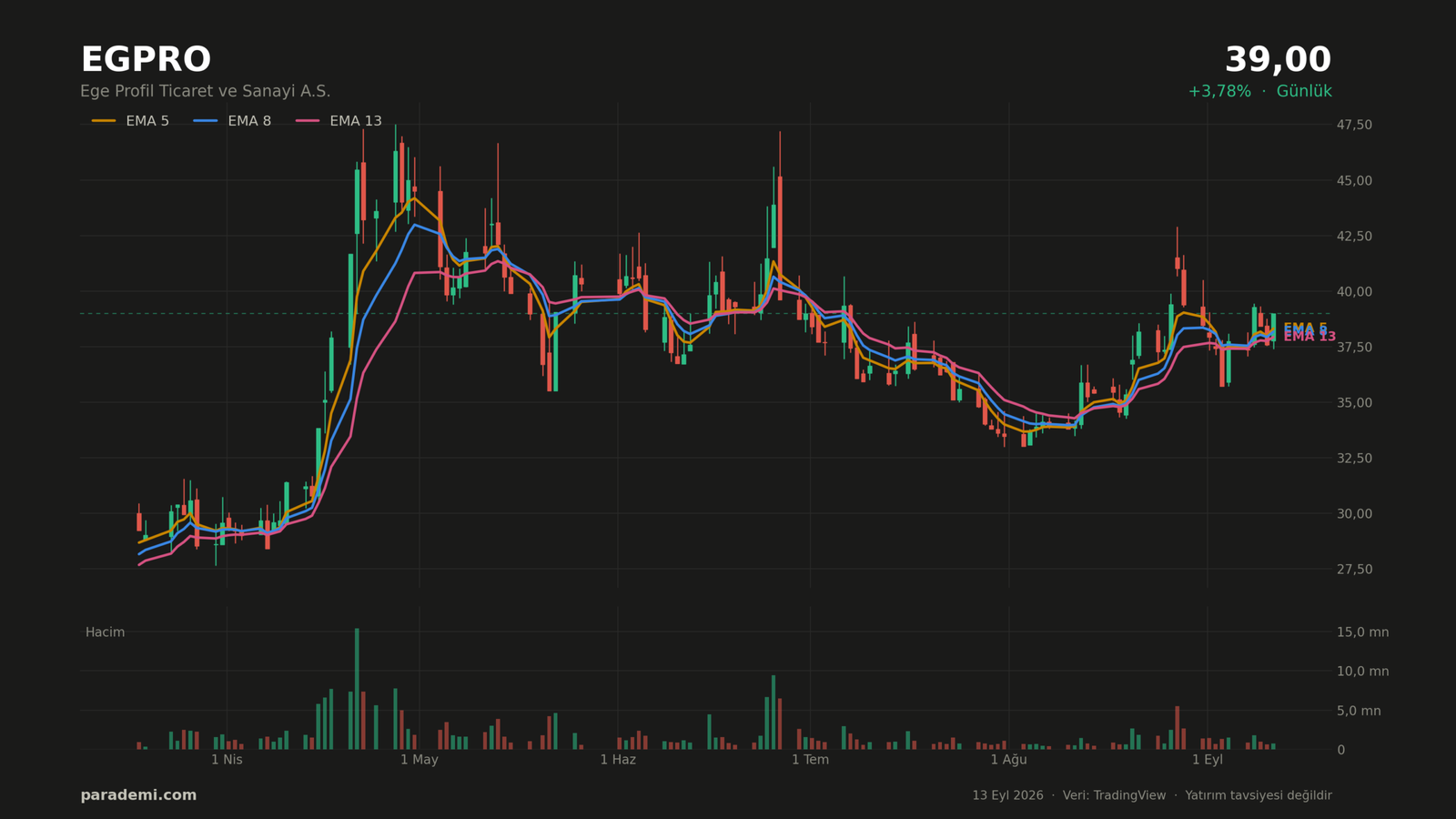Click the 'Yatırım tavsiyesi değildir' disclaimer
Screen dimensions: 1456x819
coord(1259,795)
